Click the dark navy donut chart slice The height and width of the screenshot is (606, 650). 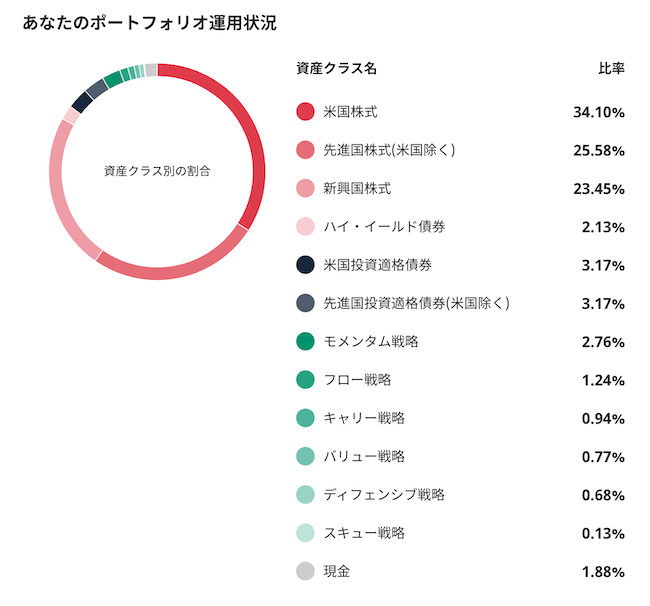82,102
